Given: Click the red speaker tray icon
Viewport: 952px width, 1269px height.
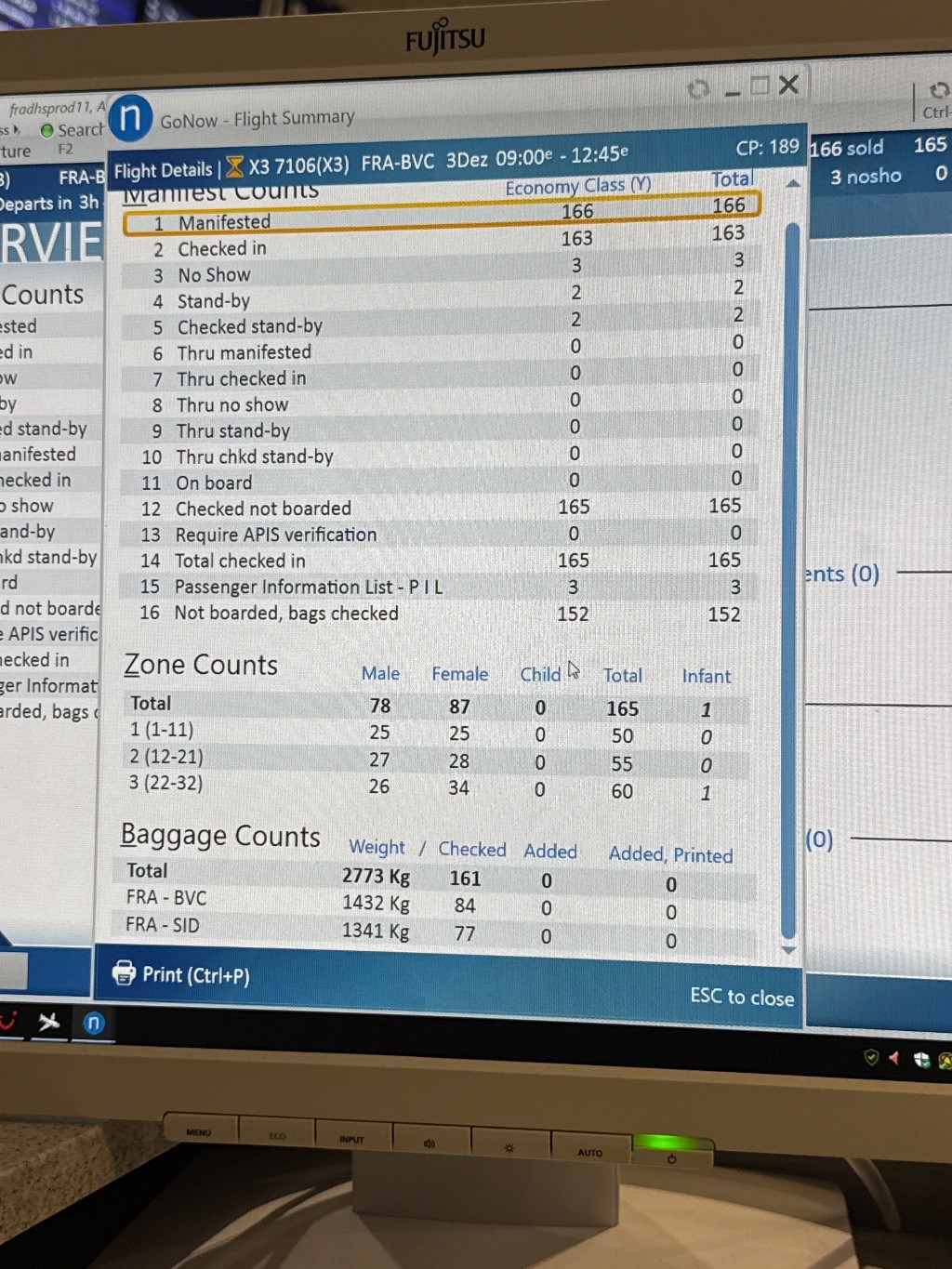Looking at the screenshot, I should (x=894, y=1058).
